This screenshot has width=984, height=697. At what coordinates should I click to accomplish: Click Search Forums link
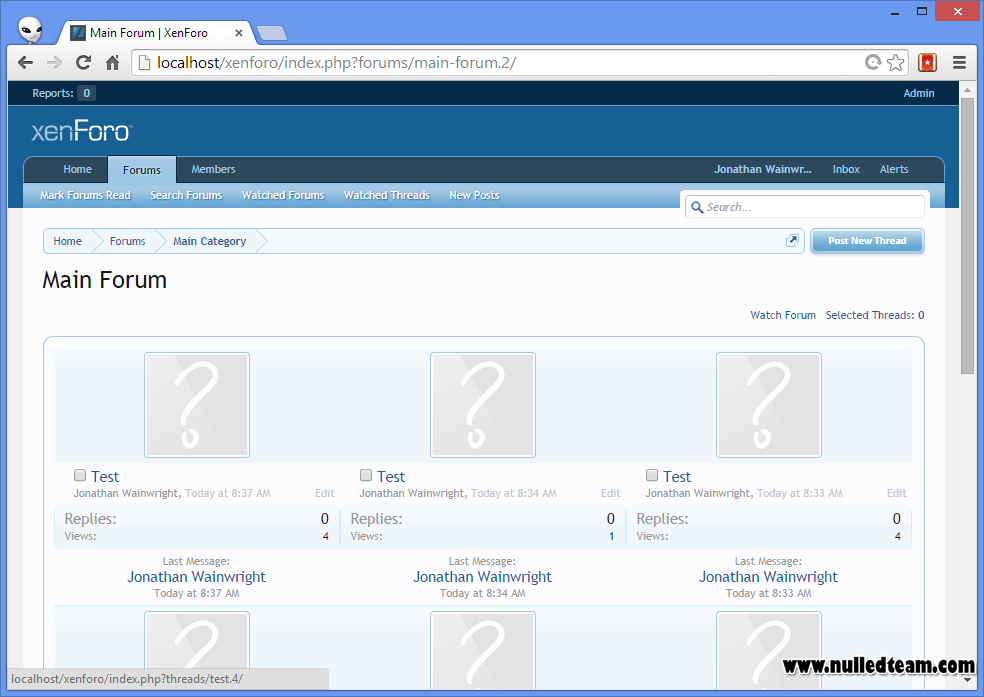[186, 195]
